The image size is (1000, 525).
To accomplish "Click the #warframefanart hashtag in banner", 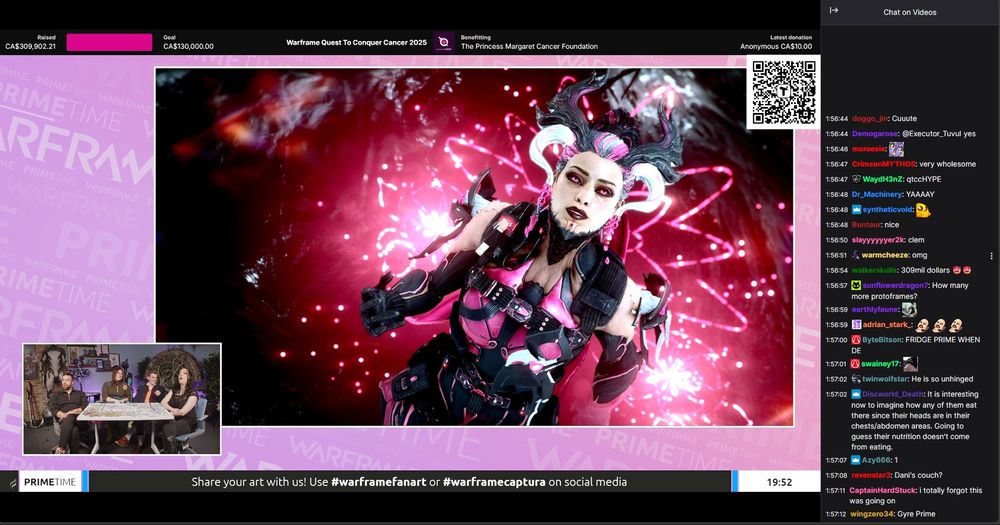I will pyautogui.click(x=379, y=482).
